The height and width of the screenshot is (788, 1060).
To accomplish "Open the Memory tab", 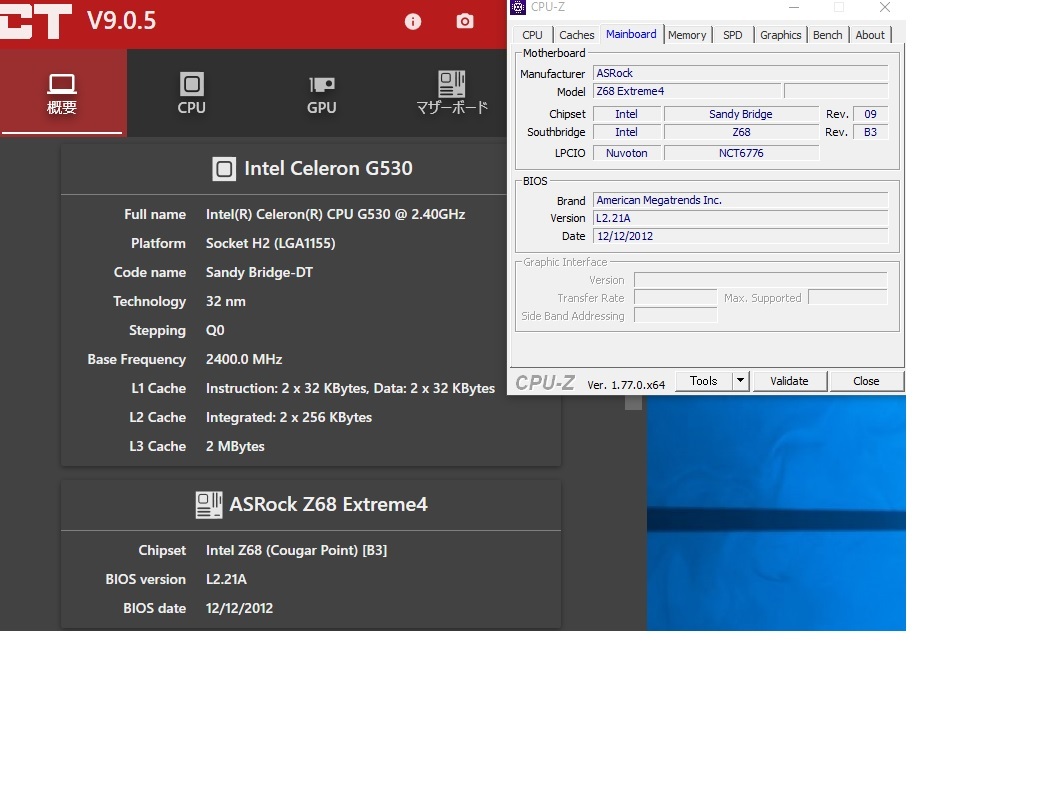I will tap(687, 35).
